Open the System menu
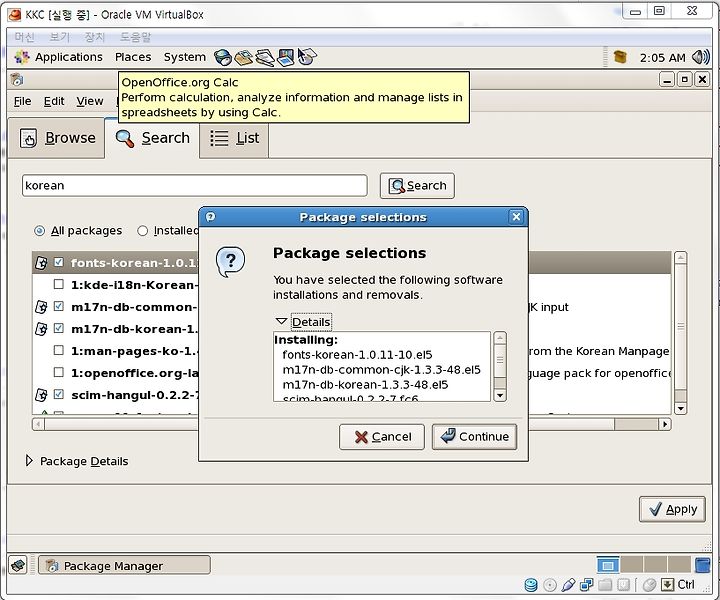Screen dimensions: 720x600 [x=185, y=57]
